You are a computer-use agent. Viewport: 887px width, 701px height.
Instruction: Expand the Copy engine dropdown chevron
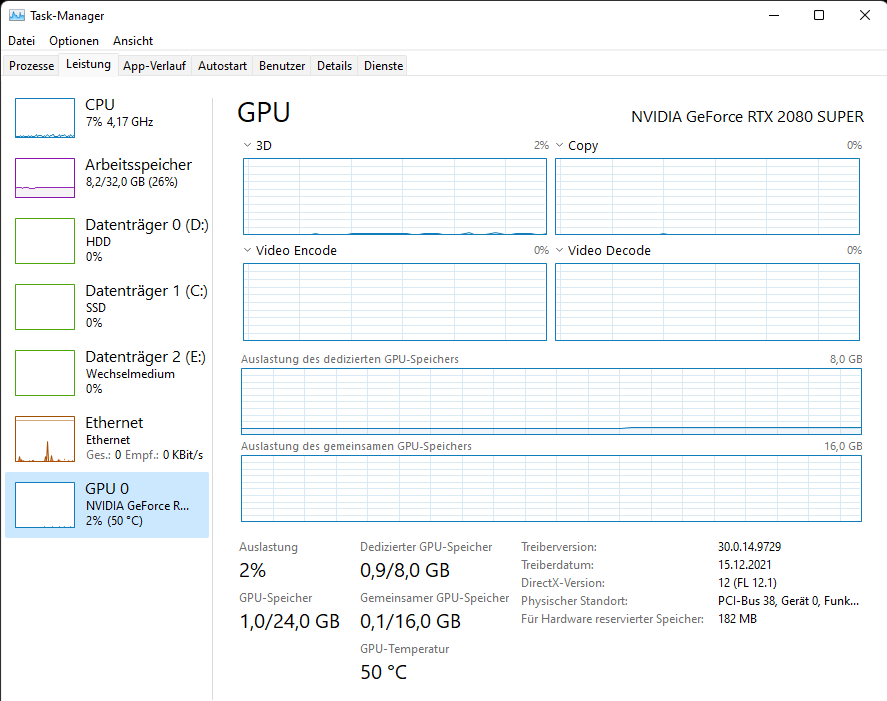[559, 145]
